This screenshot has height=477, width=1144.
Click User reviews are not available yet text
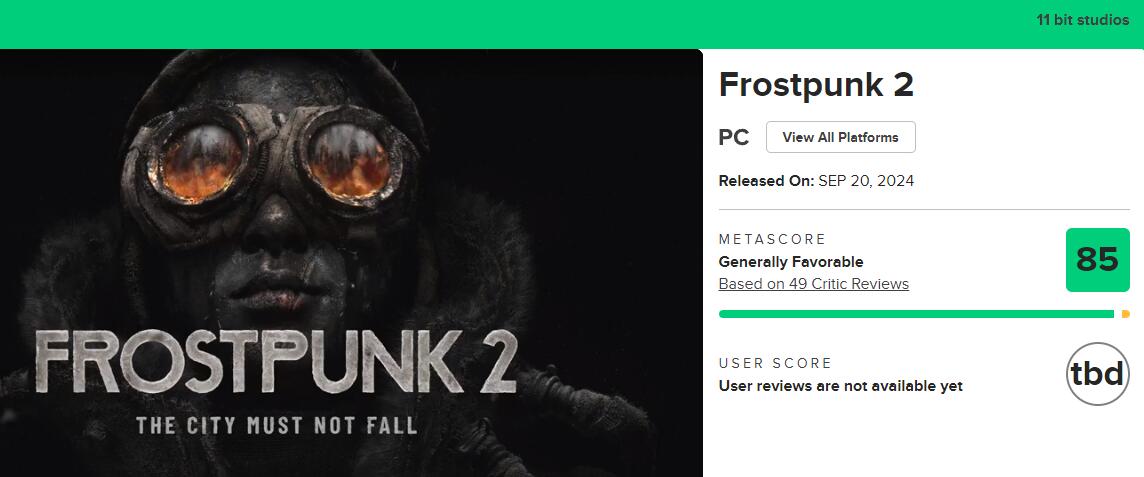tap(840, 386)
